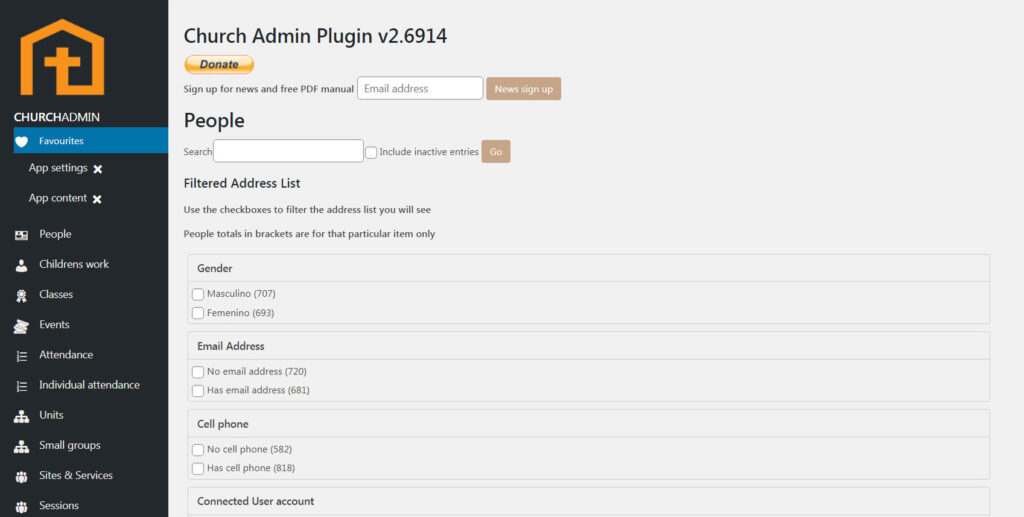
Task: Click the Childrens work person icon
Action: 22,265
